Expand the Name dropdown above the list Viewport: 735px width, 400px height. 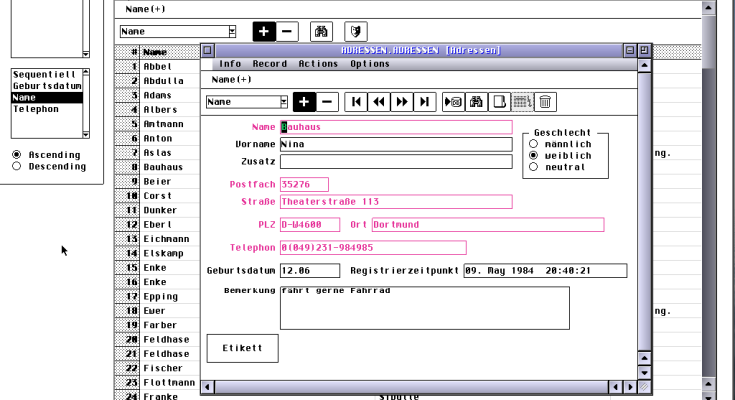pos(232,32)
